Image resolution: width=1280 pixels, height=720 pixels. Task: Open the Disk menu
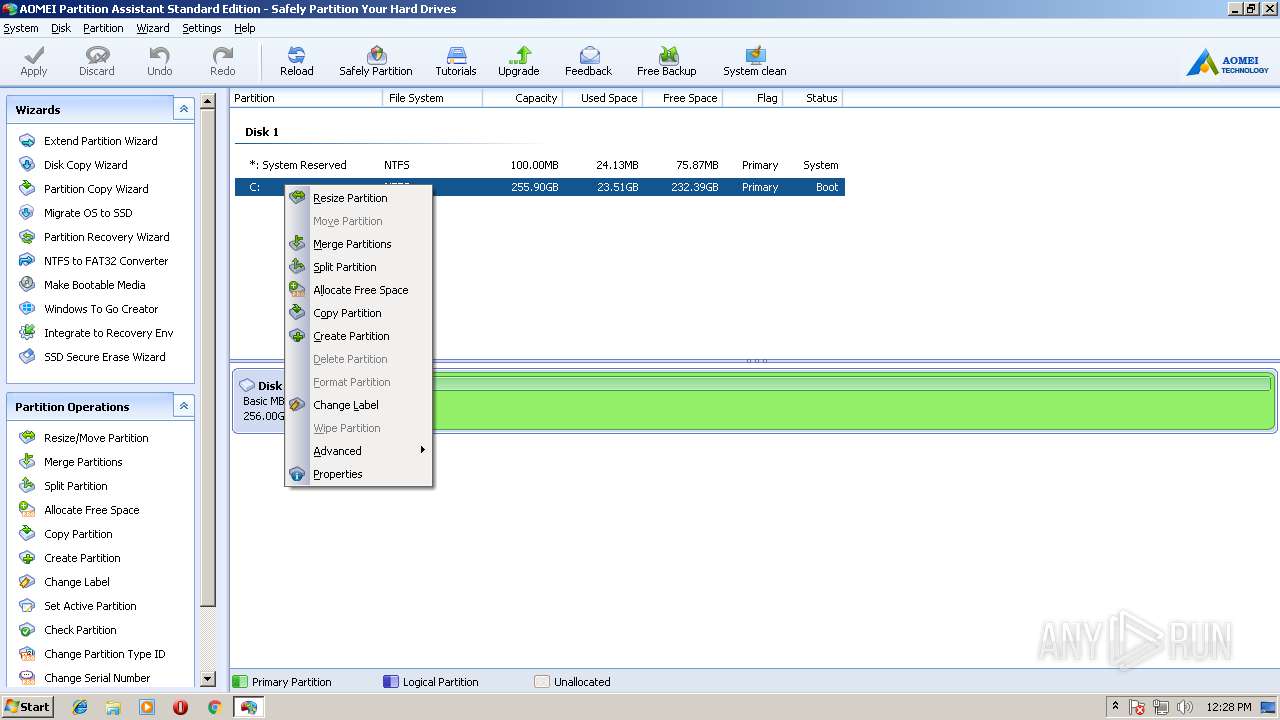click(x=61, y=28)
